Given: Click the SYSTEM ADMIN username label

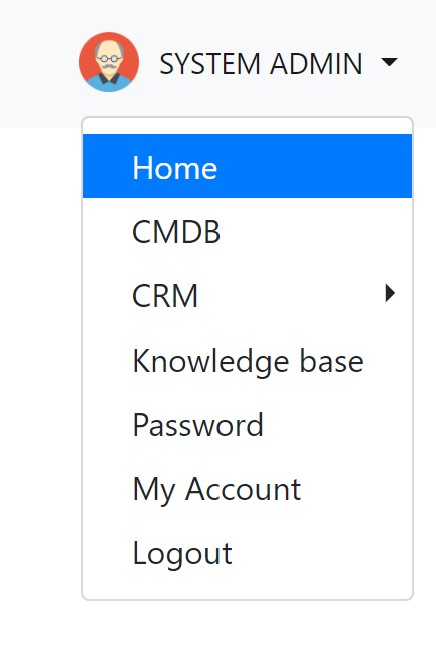Looking at the screenshot, I should point(261,64).
